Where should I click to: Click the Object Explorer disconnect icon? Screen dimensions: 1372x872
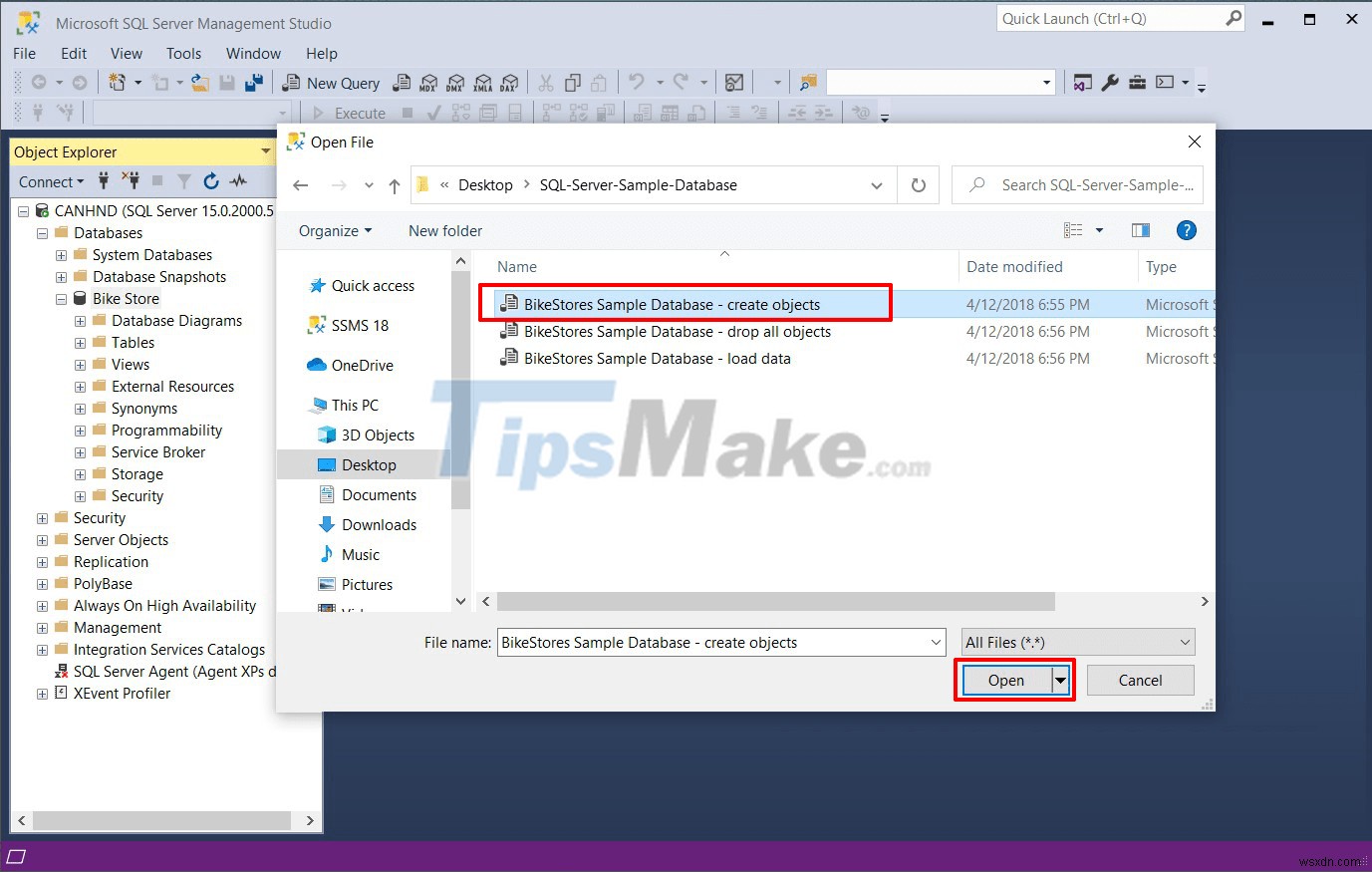[131, 180]
